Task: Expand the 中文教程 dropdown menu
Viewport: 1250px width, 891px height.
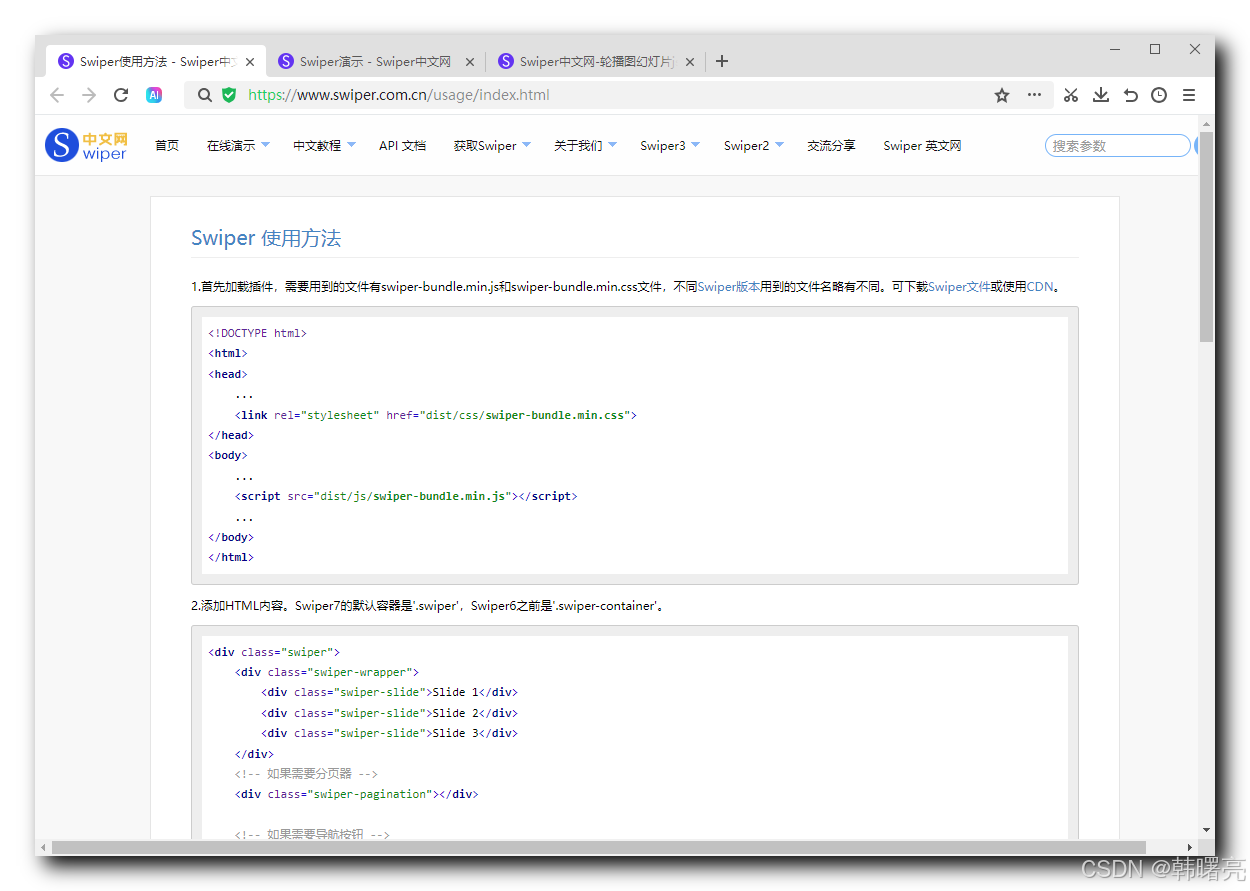Action: [x=324, y=146]
